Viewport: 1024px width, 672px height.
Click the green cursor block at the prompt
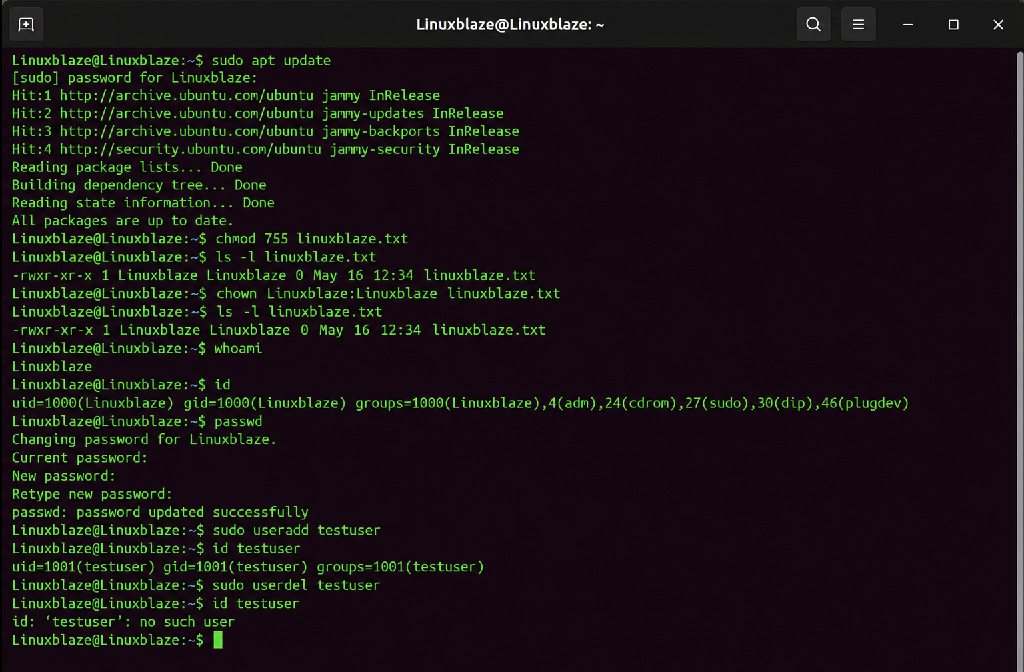pos(218,640)
